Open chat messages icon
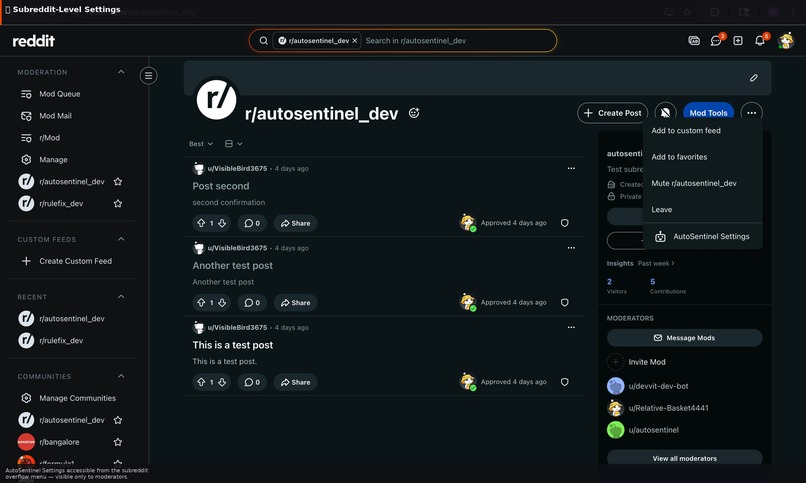The image size is (806, 483). pyautogui.click(x=716, y=41)
